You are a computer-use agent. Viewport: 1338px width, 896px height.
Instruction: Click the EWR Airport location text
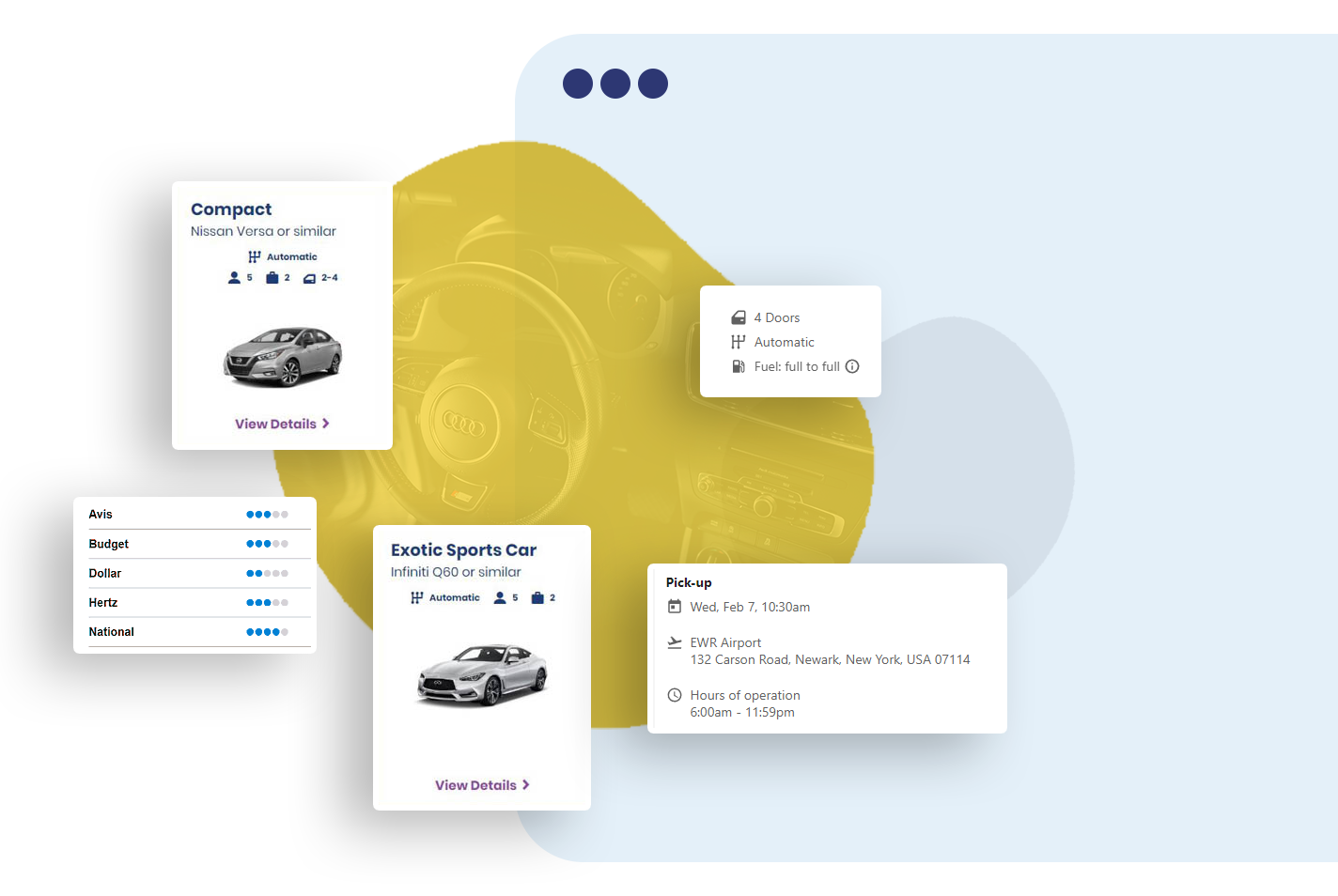[725, 642]
